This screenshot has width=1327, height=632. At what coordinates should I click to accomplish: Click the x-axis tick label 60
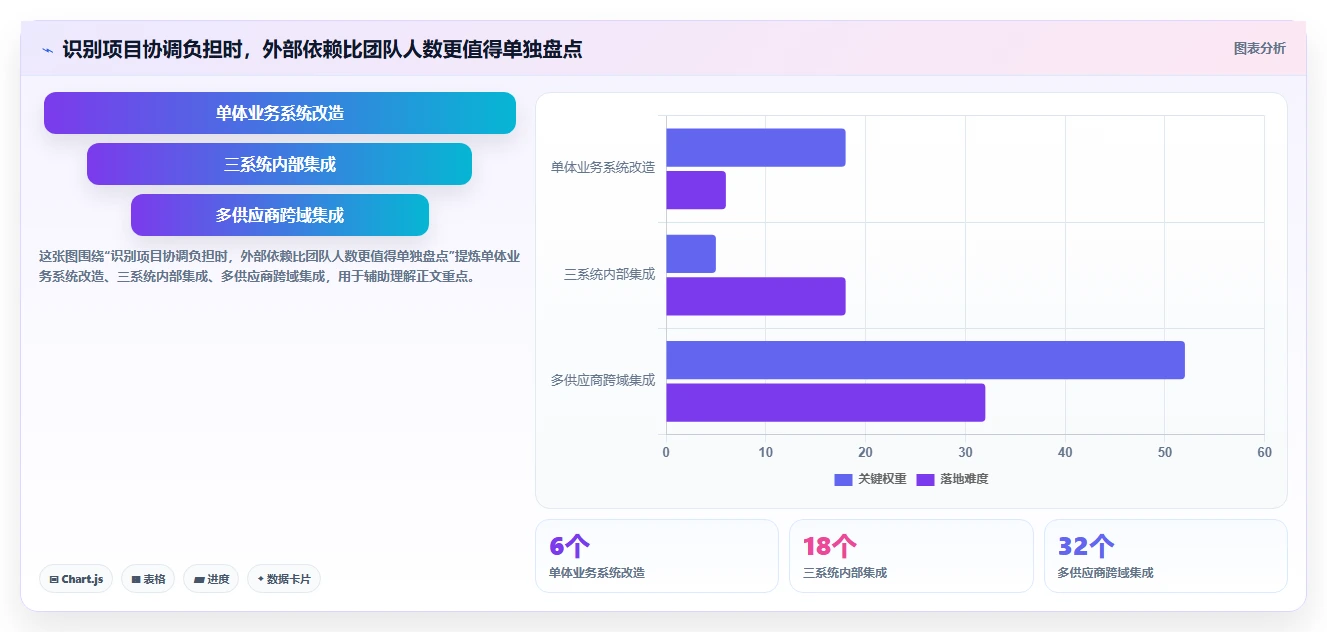(x=1264, y=453)
